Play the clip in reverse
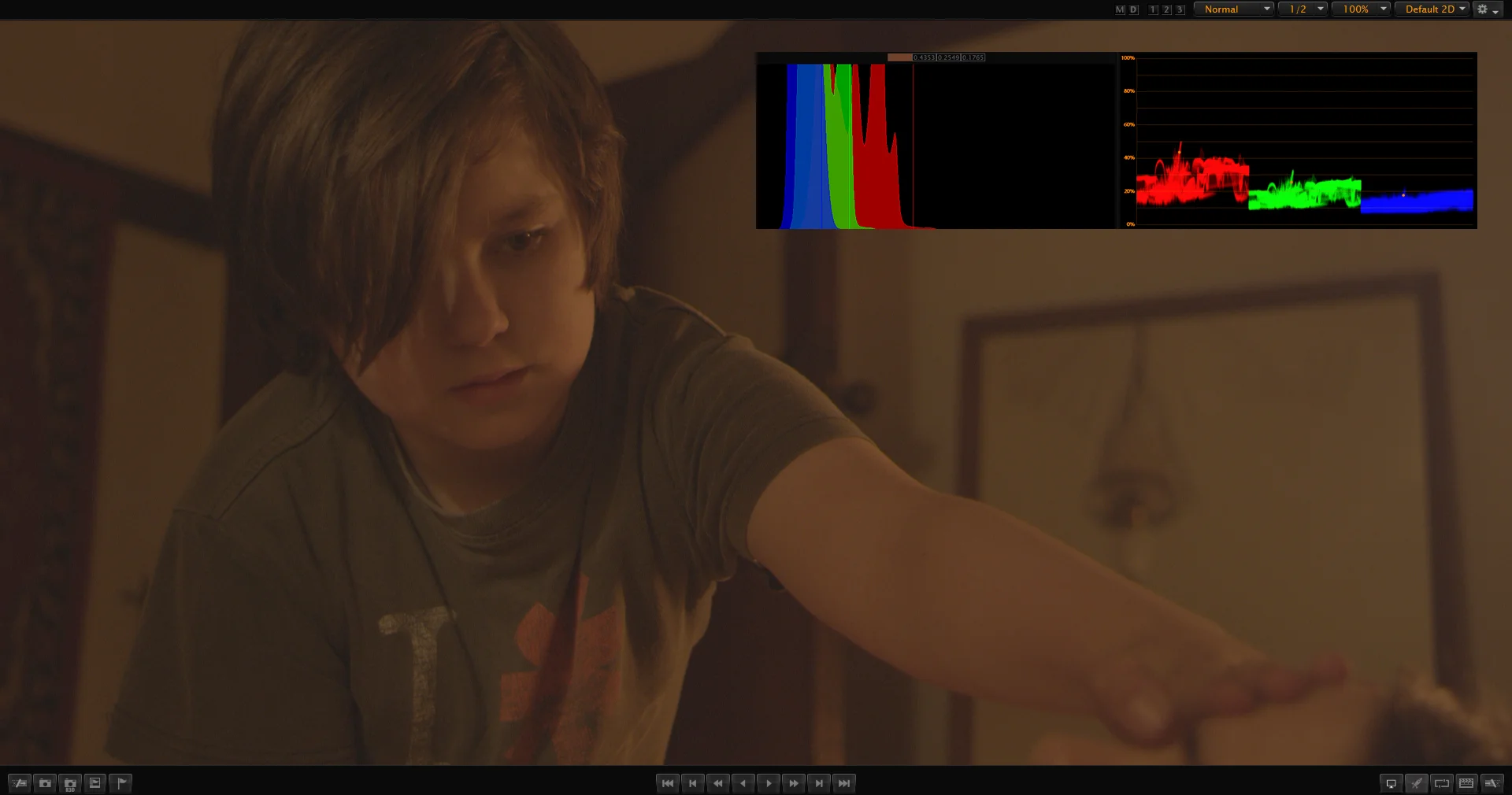 (743, 783)
